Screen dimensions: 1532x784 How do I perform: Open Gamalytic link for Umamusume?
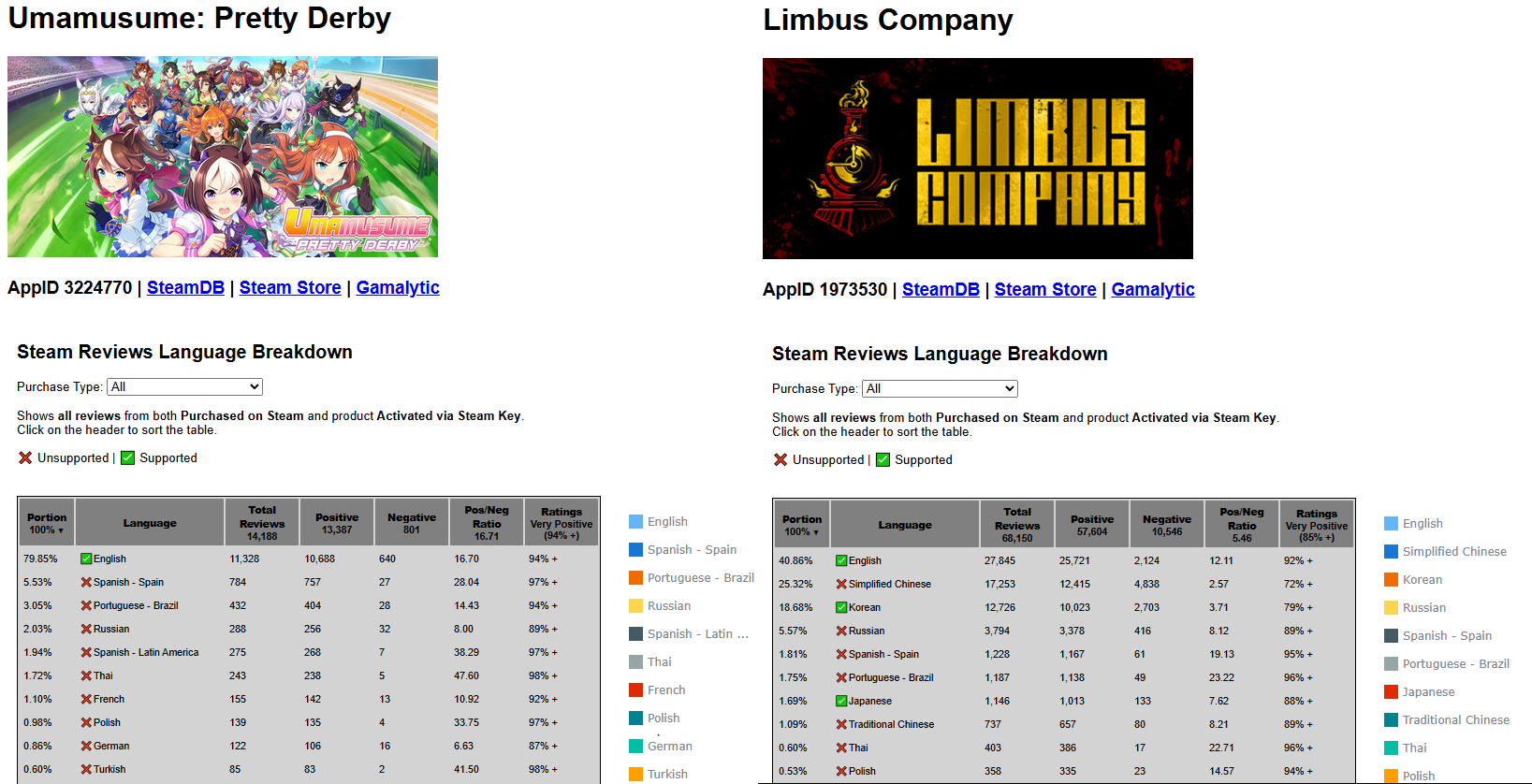(x=398, y=288)
